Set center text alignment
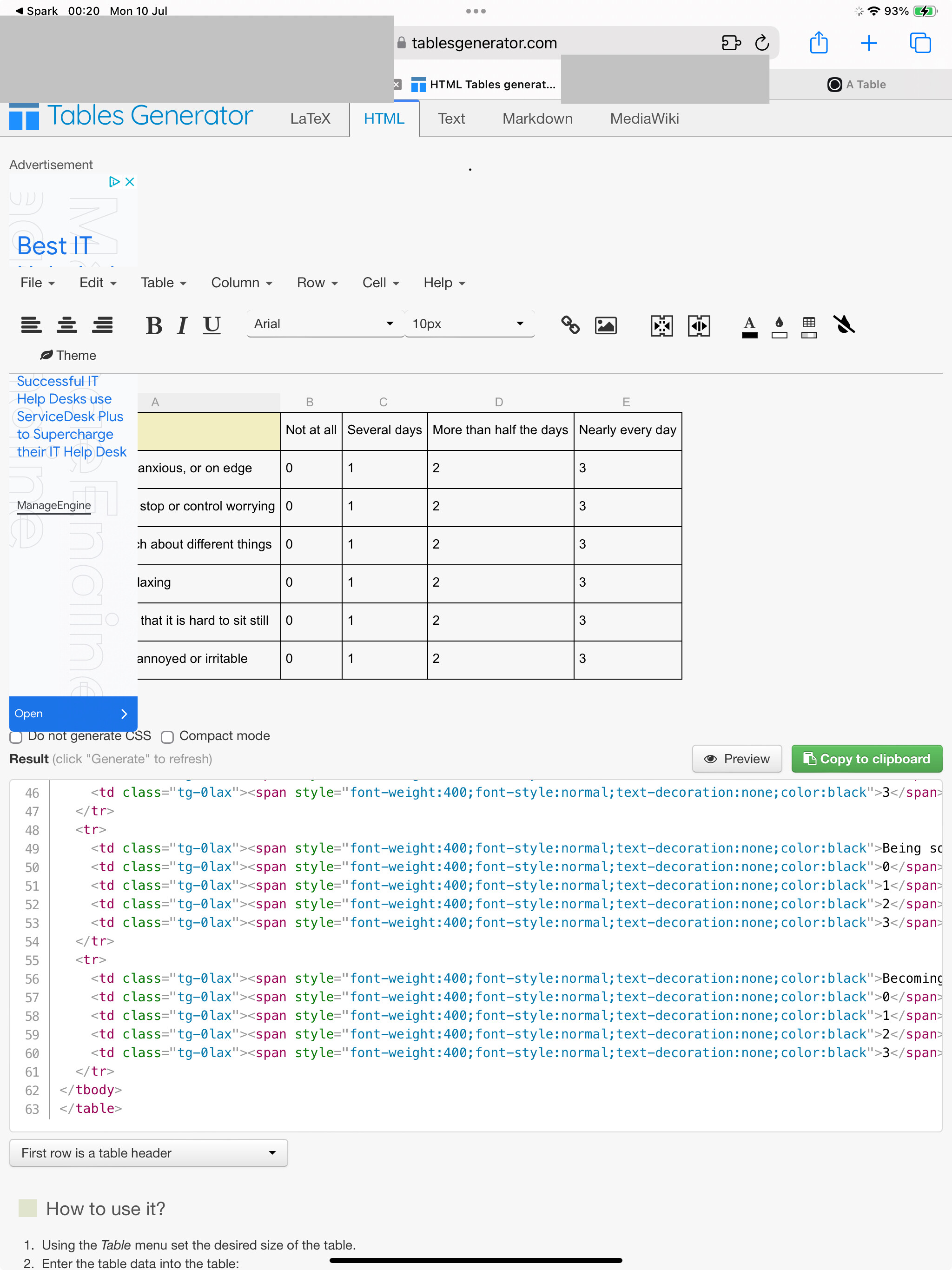The height and width of the screenshot is (1270, 952). coord(67,325)
